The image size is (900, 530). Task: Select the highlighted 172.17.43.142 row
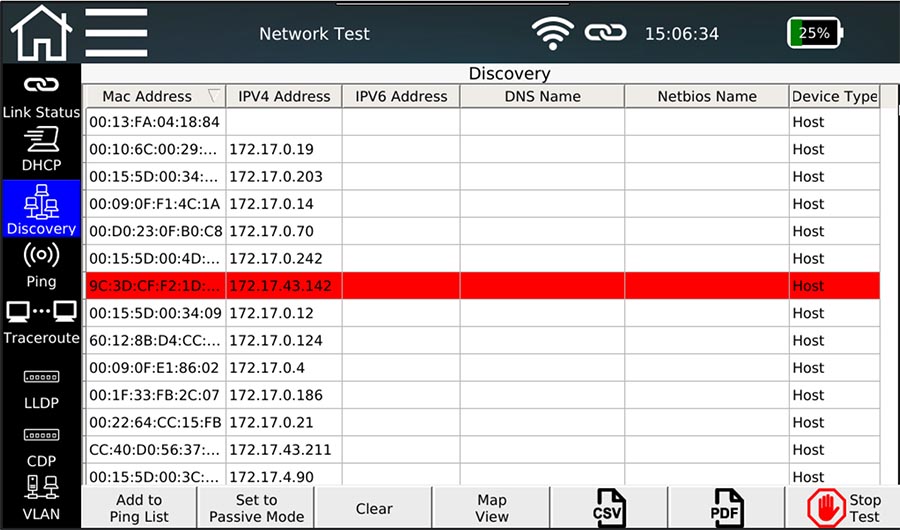[483, 285]
